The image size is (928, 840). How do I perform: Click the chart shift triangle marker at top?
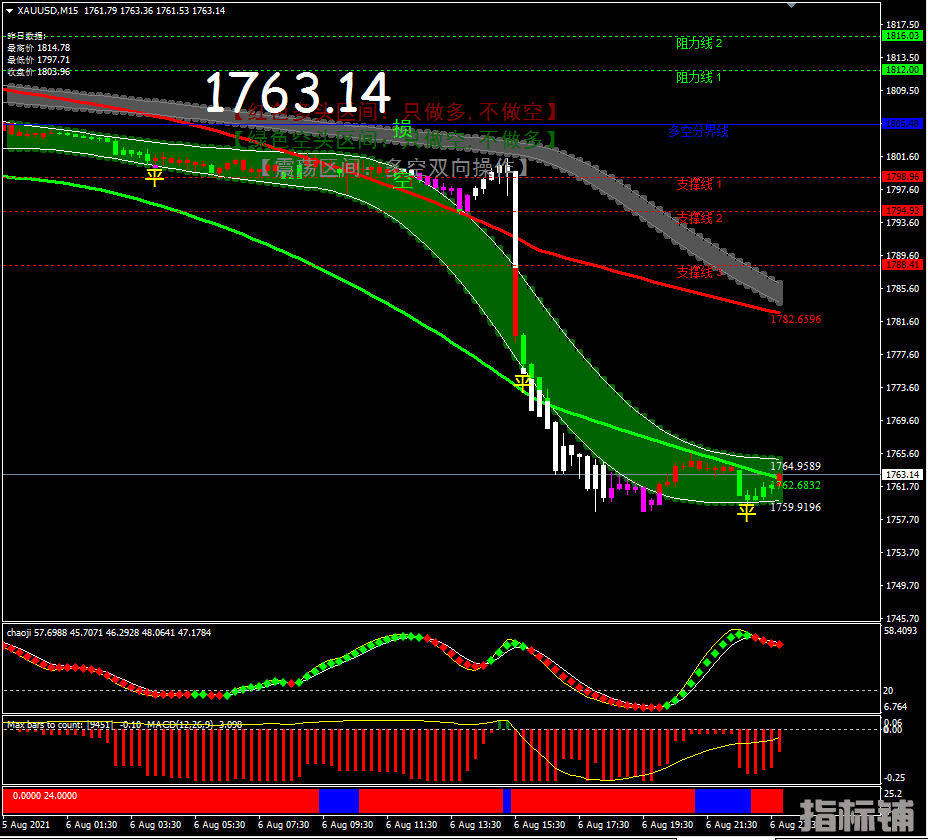click(x=791, y=5)
